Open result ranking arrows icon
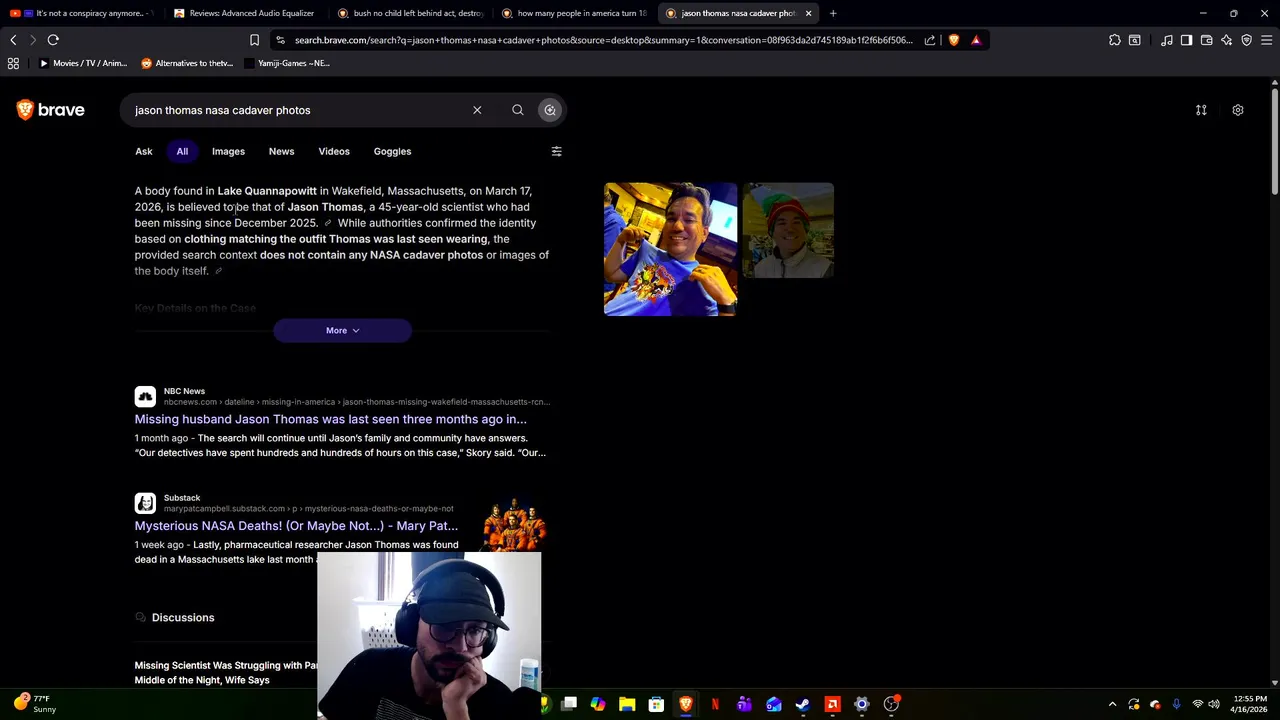Screen dimensions: 1280x720 (x=1201, y=110)
